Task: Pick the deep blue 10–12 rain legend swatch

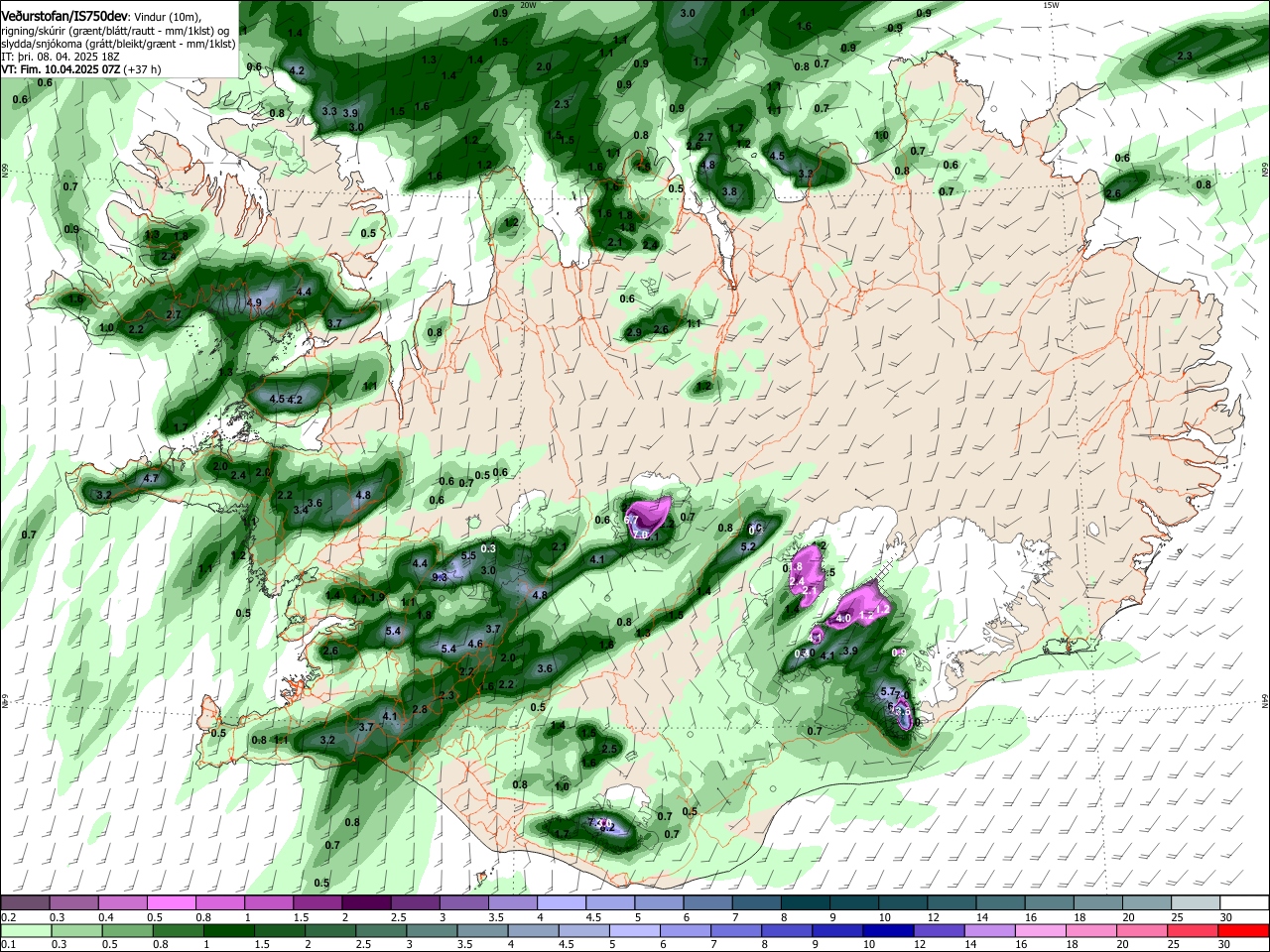Action: coord(889,930)
